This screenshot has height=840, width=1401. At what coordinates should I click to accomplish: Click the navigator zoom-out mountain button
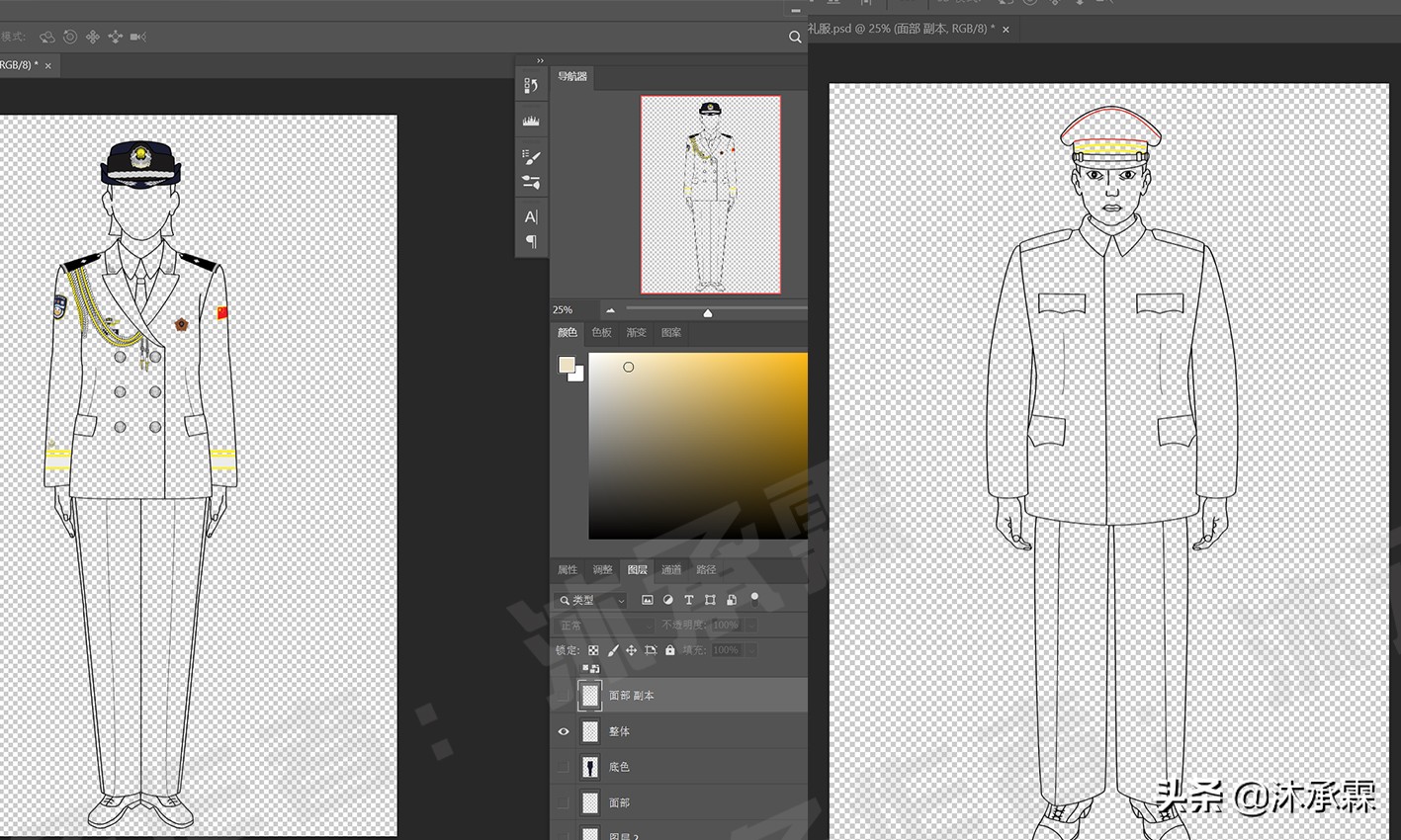tap(610, 310)
